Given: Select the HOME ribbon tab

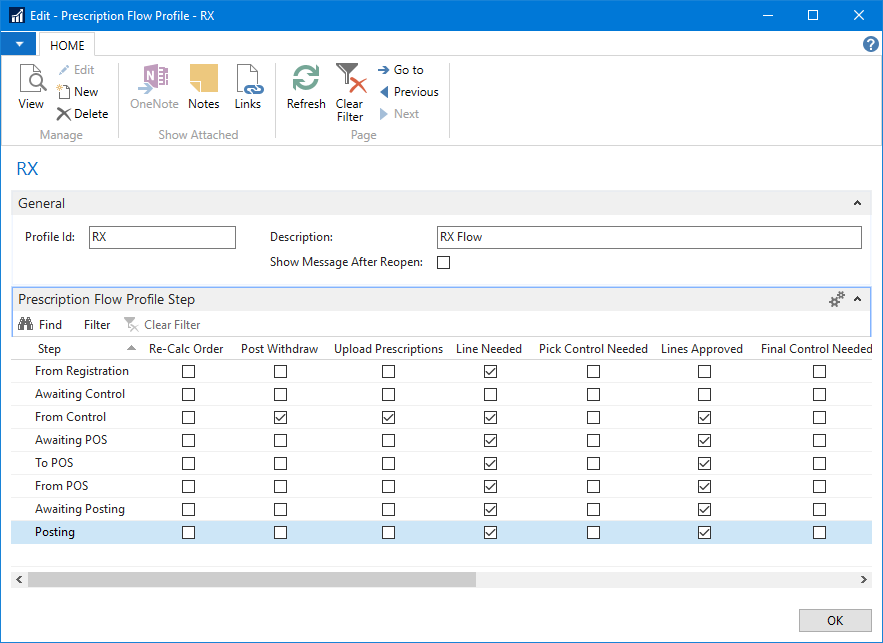Looking at the screenshot, I should (67, 45).
